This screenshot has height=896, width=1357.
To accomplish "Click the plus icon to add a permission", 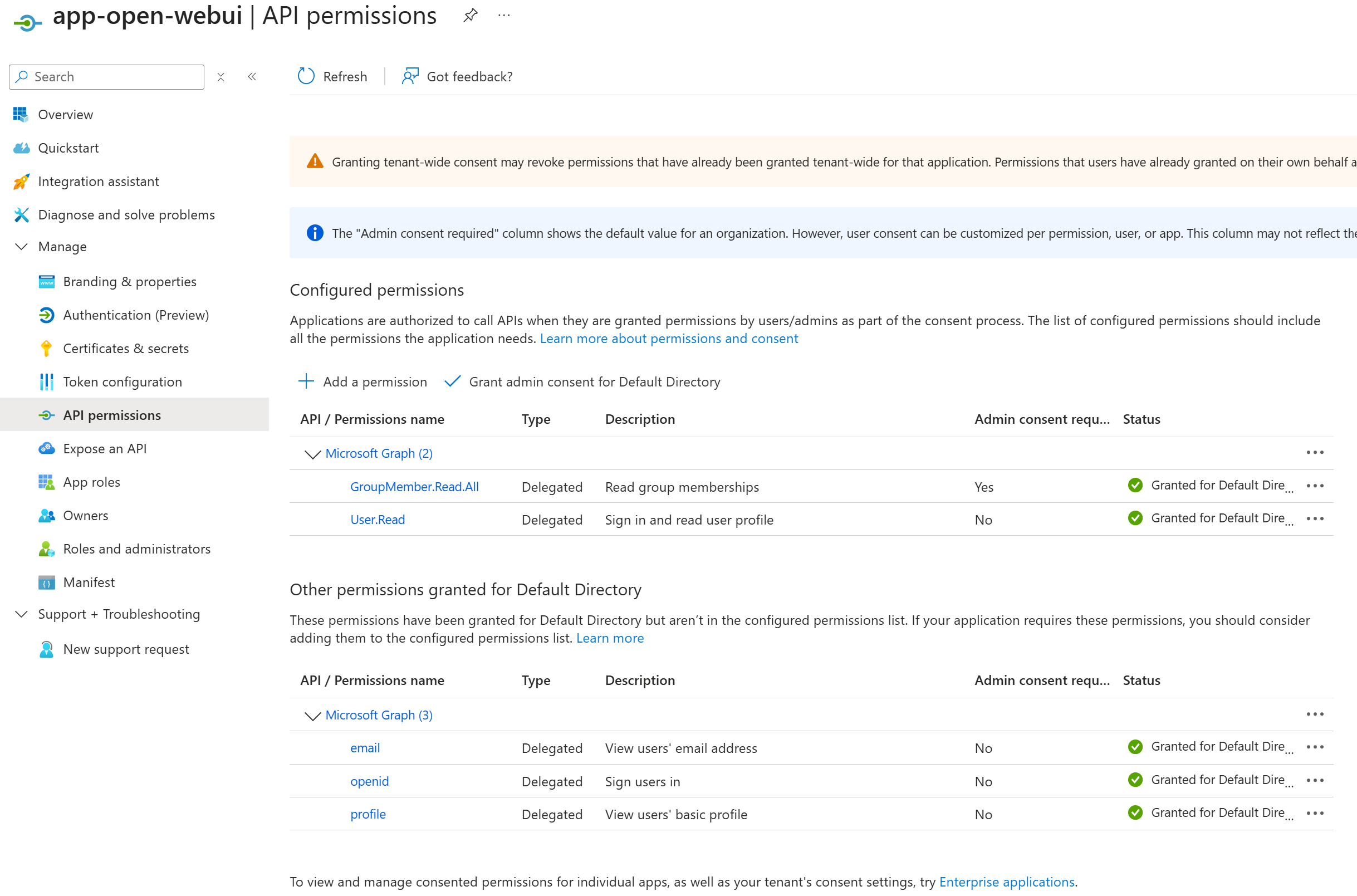I will 306,381.
